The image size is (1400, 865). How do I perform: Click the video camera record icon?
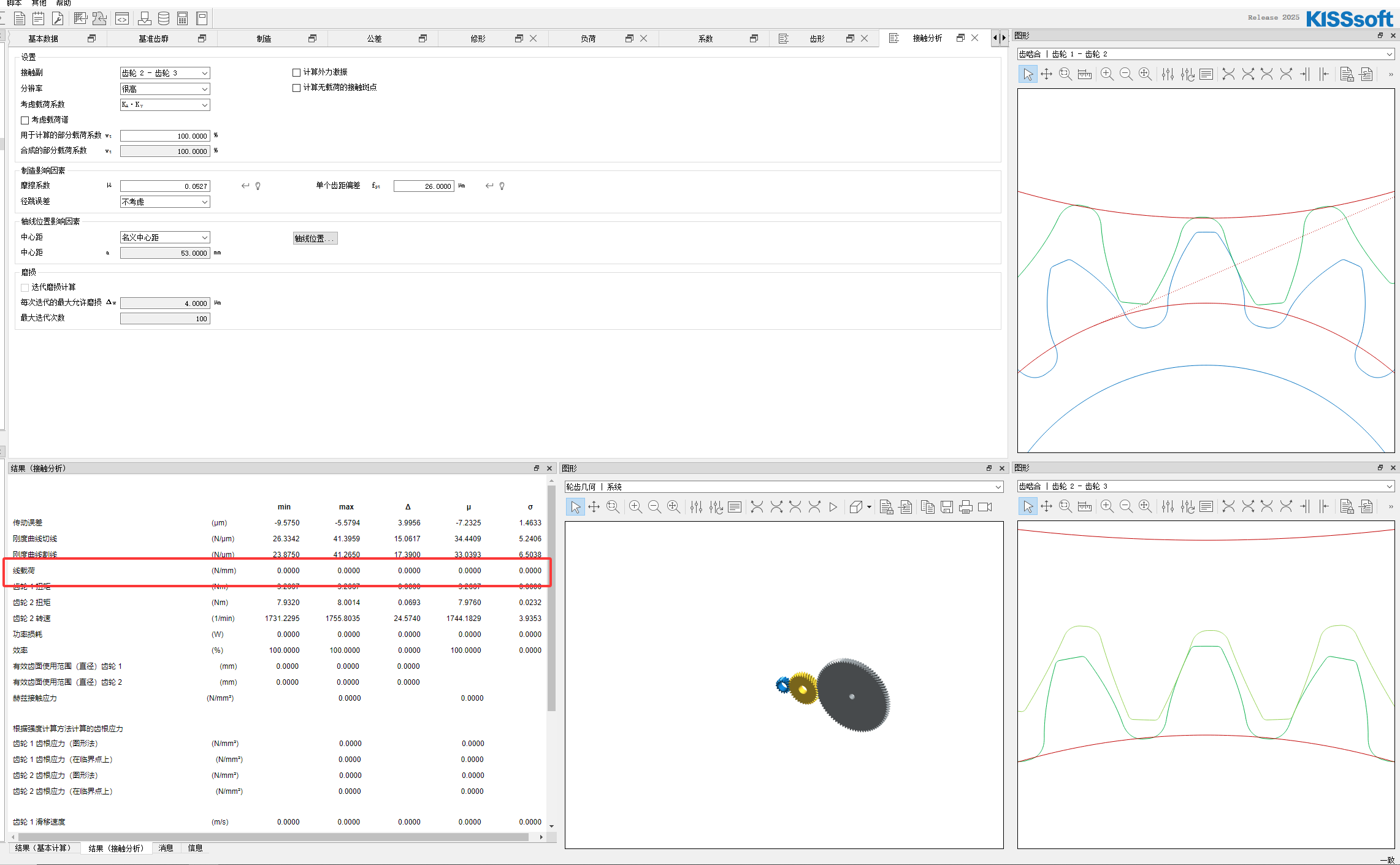[985, 506]
